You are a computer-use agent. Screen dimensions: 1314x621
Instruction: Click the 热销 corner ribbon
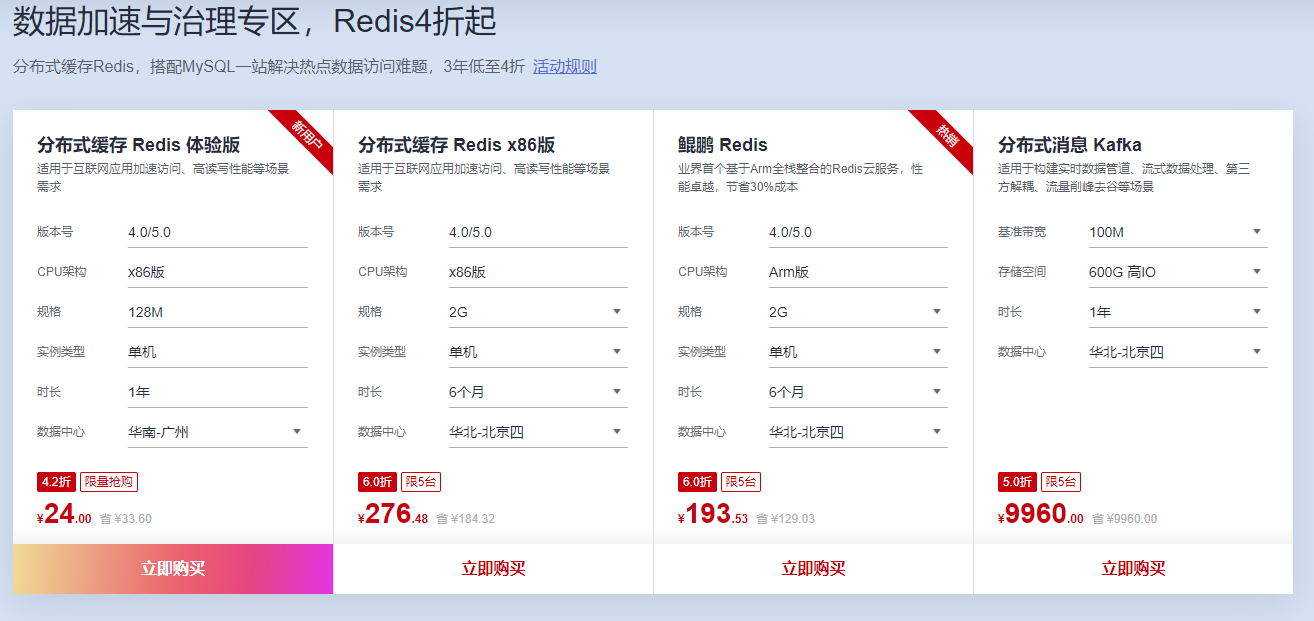coord(946,135)
